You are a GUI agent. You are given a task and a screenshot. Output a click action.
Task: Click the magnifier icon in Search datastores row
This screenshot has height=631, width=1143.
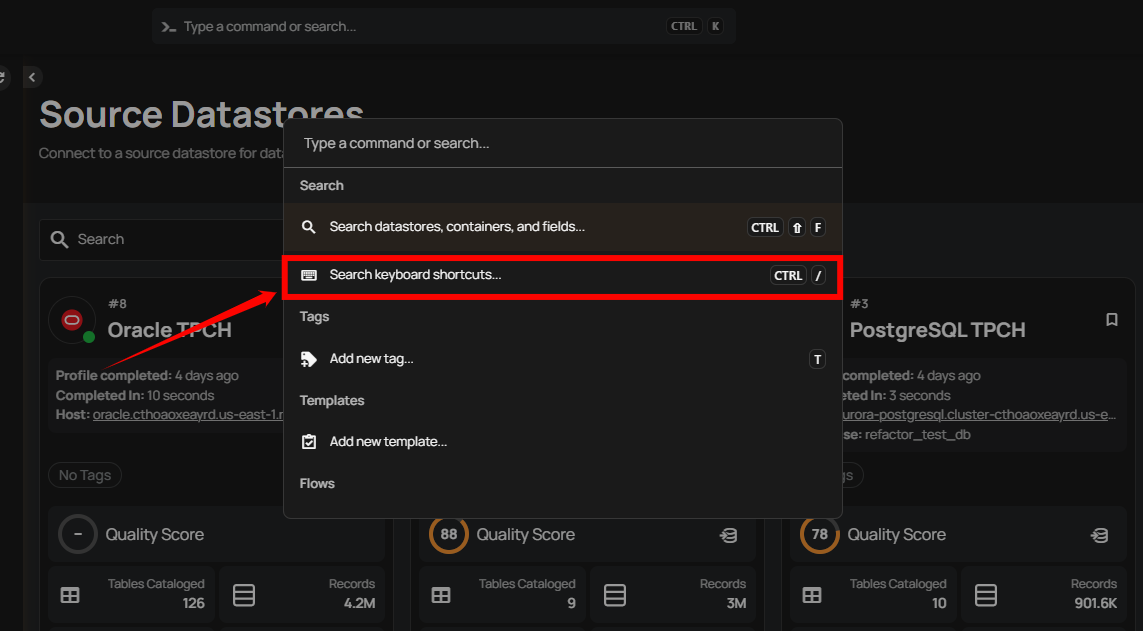pos(309,226)
